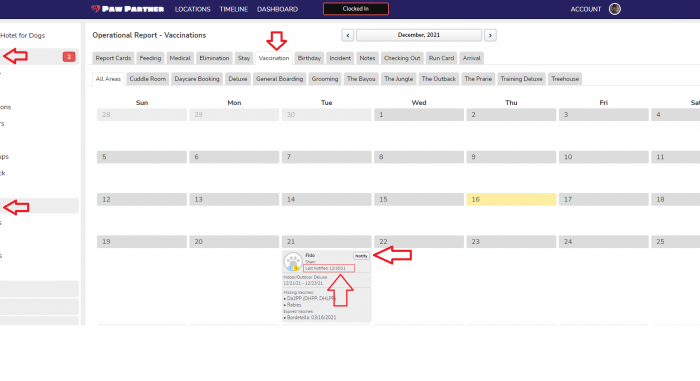Open the account avatar icon

pos(615,9)
